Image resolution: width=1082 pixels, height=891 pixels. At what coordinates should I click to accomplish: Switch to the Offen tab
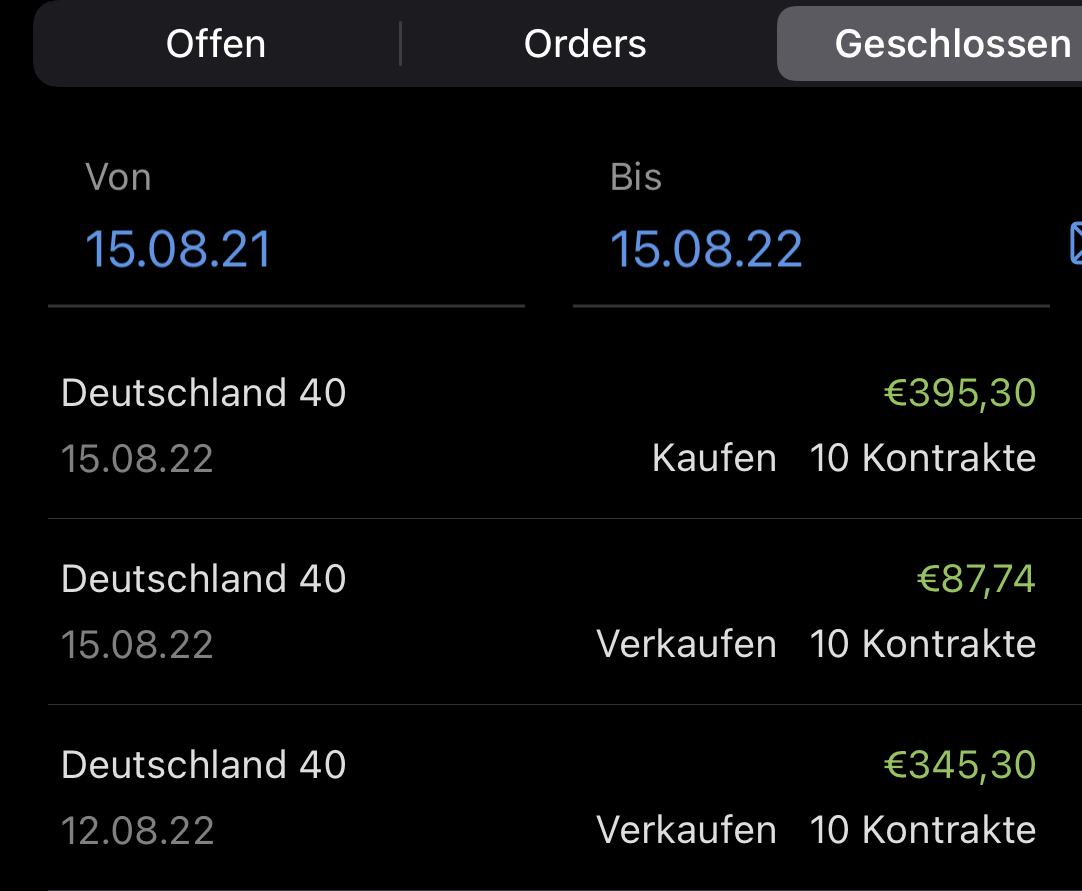[215, 43]
